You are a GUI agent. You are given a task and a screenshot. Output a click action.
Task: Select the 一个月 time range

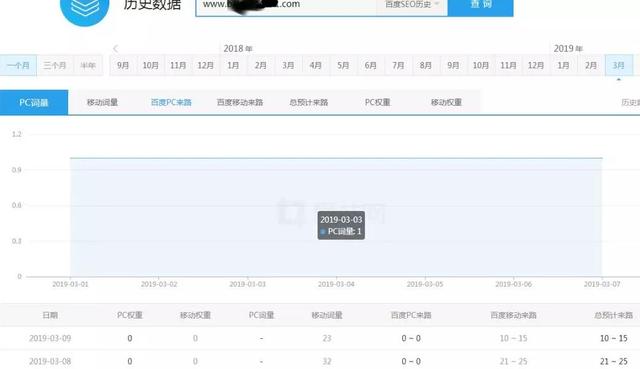18,65
